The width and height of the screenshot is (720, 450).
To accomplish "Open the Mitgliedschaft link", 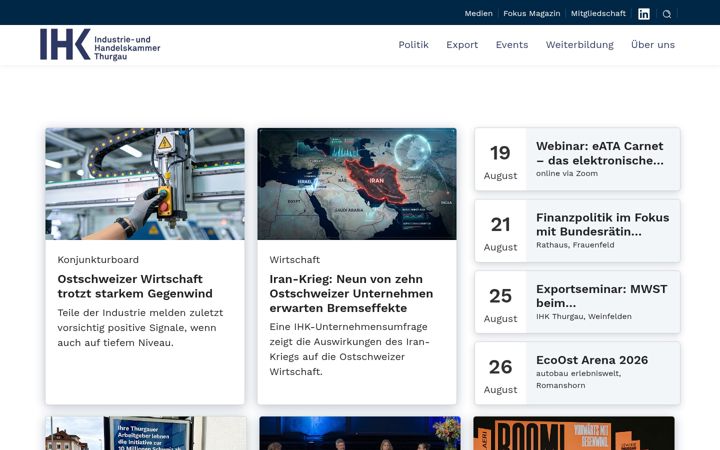I will coord(598,13).
